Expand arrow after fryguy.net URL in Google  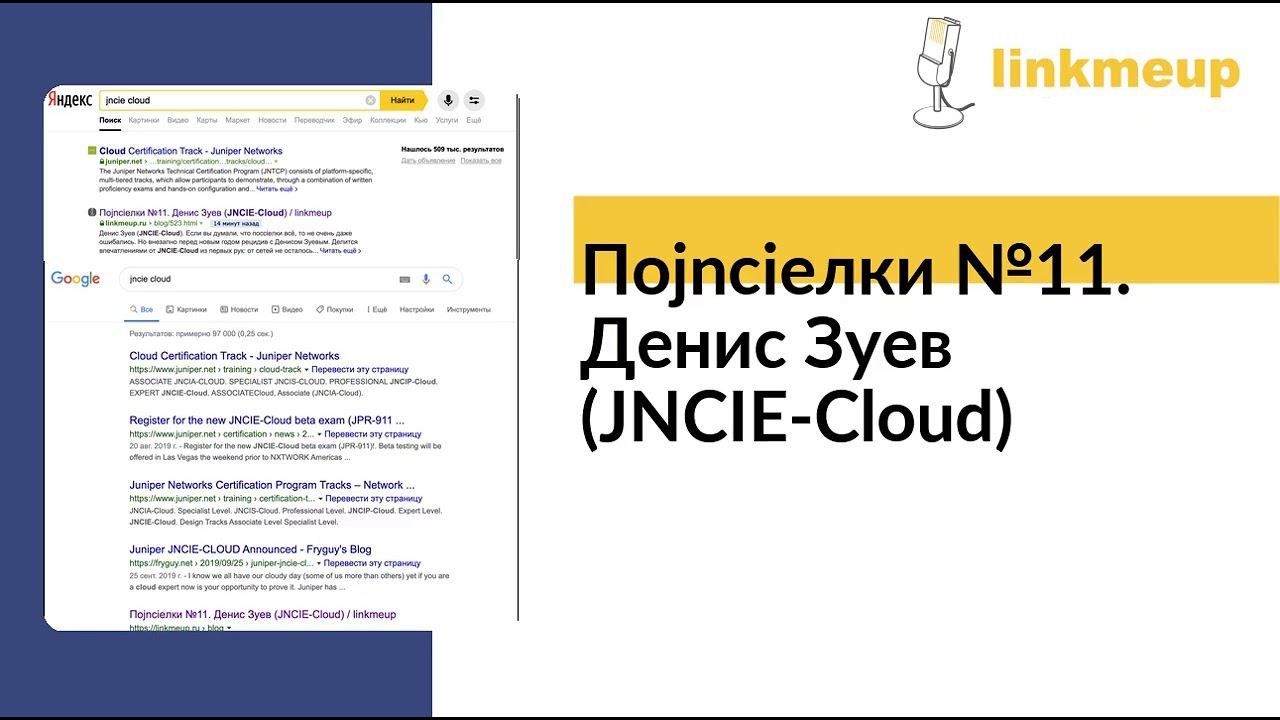[x=320, y=563]
